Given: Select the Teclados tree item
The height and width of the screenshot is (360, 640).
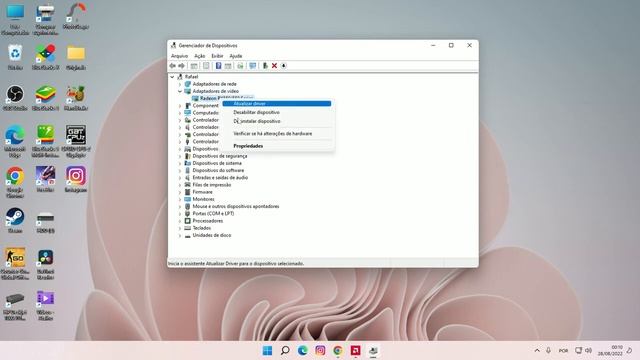Looking at the screenshot, I should 202,228.
